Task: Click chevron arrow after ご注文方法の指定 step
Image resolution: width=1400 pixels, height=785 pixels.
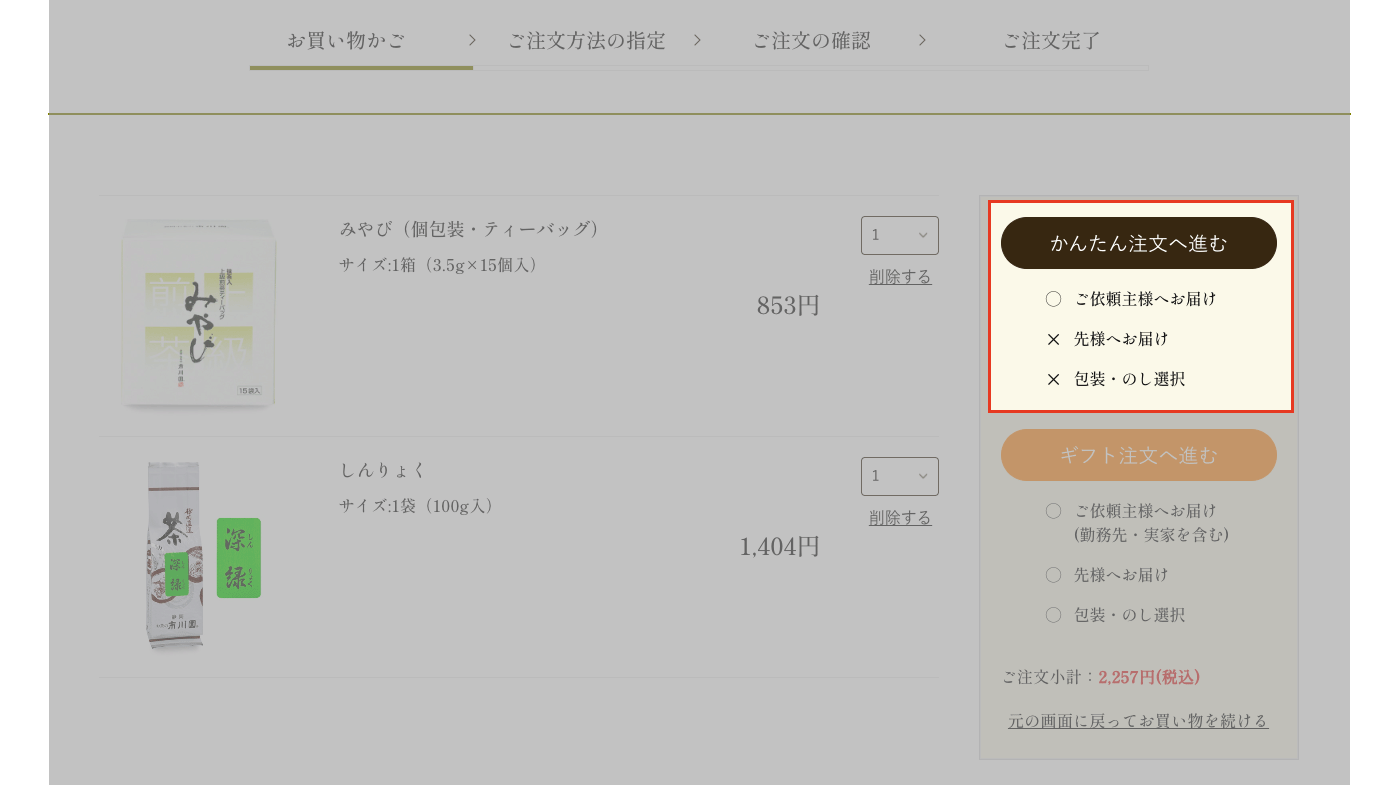Action: coord(697,40)
